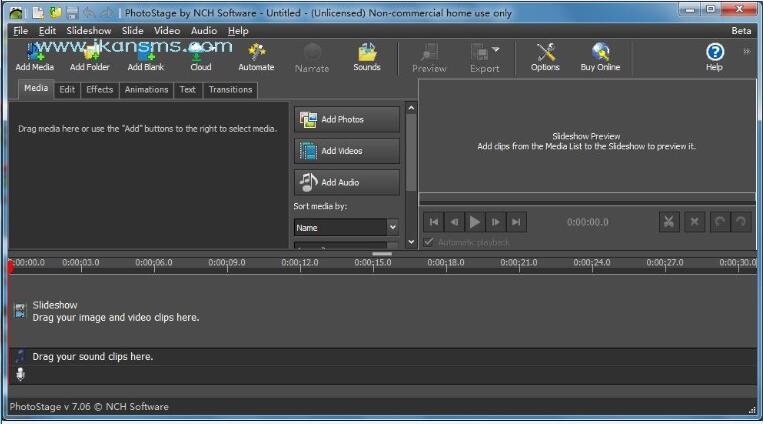Click the Add Audio button
Screen dimensions: 763x424
pos(347,183)
